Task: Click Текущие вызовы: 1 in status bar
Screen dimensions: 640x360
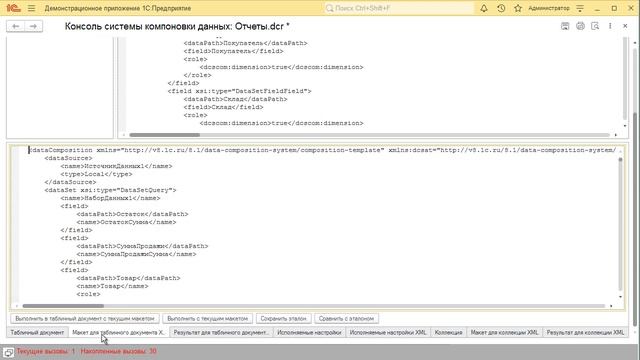Action: click(46, 351)
